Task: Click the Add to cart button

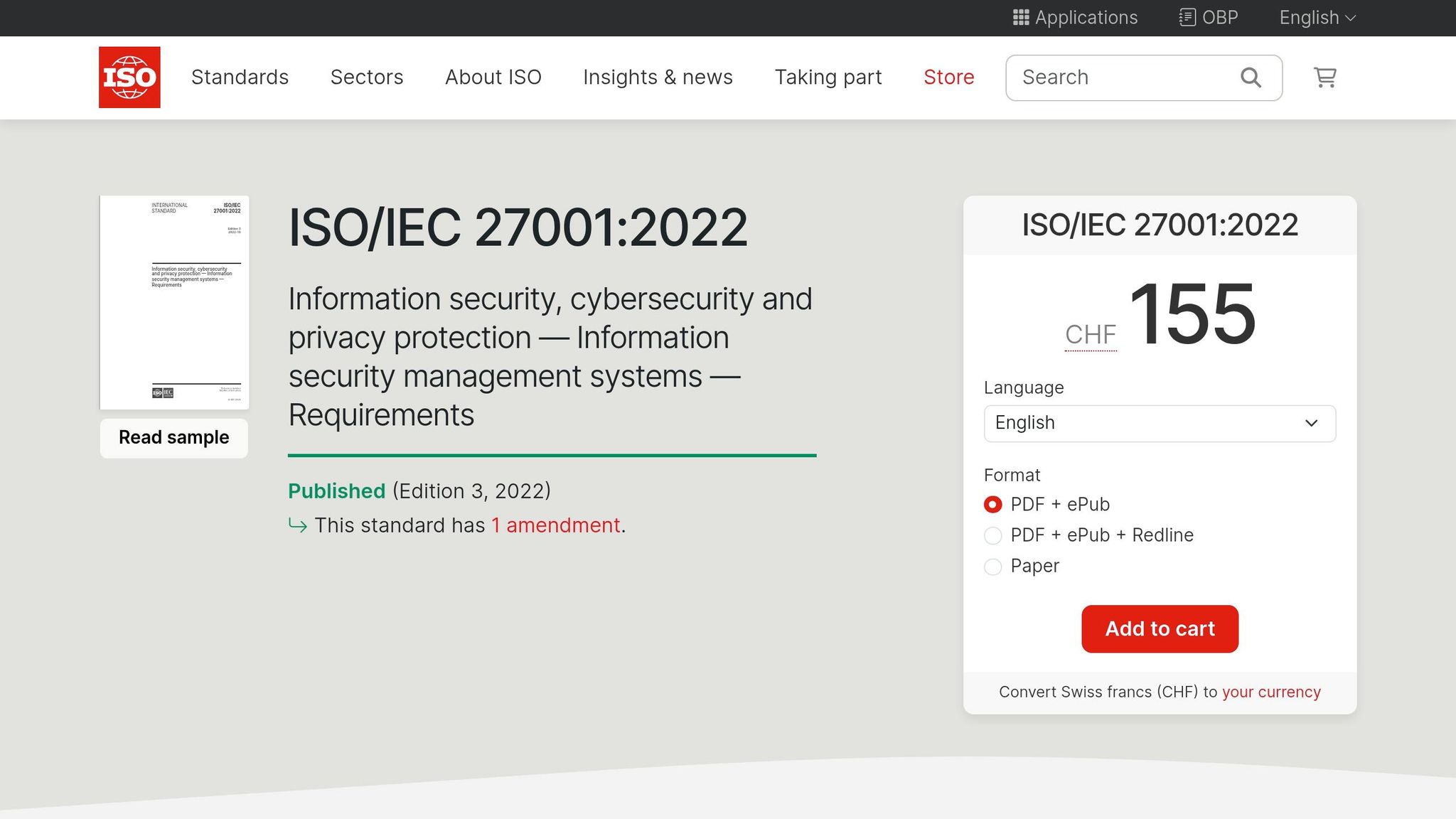Action: [x=1160, y=628]
